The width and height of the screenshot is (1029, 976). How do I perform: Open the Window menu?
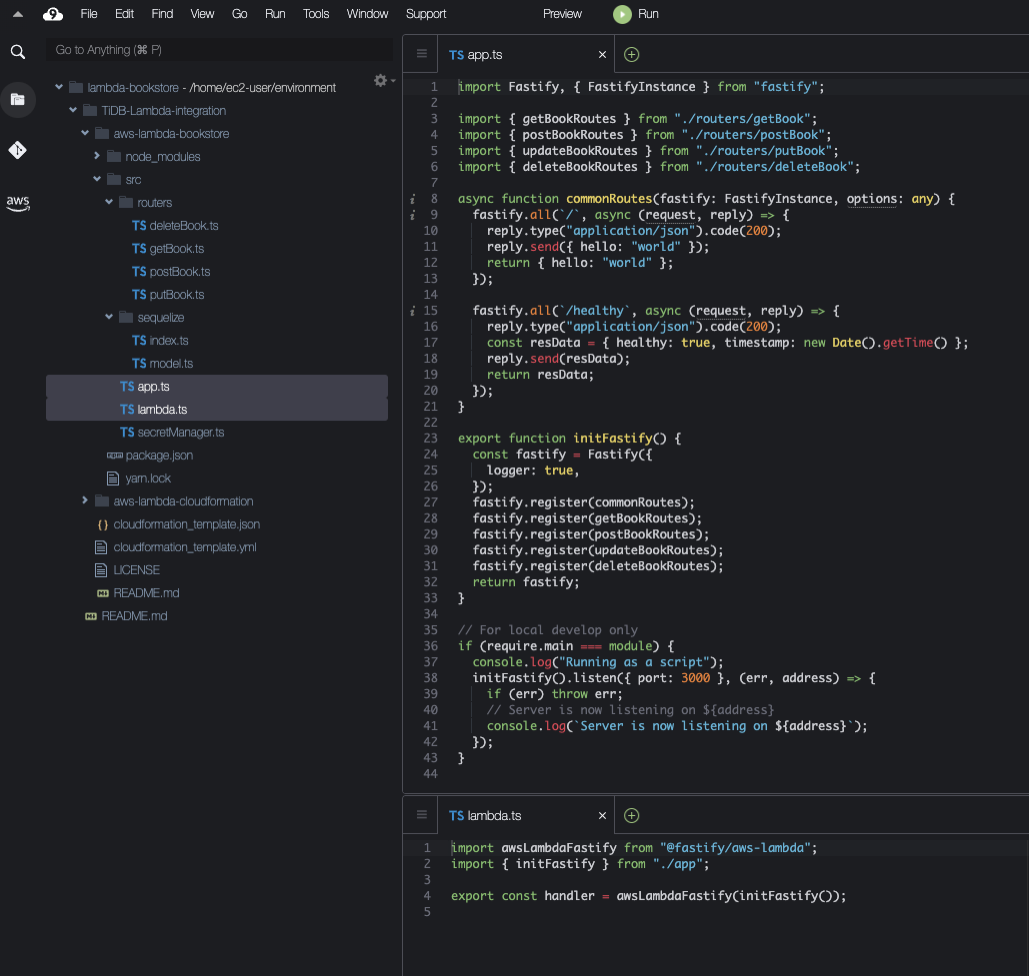368,14
